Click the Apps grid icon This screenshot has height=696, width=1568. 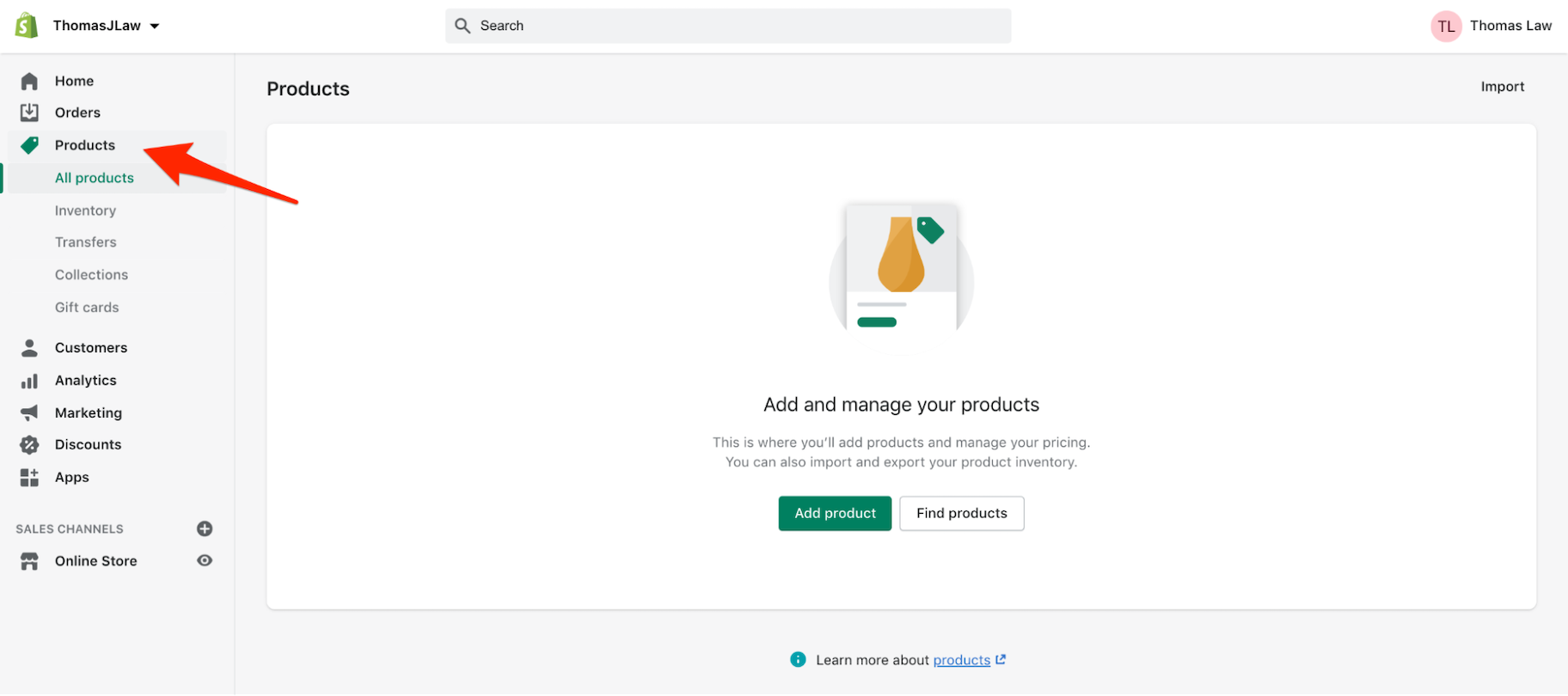[29, 477]
